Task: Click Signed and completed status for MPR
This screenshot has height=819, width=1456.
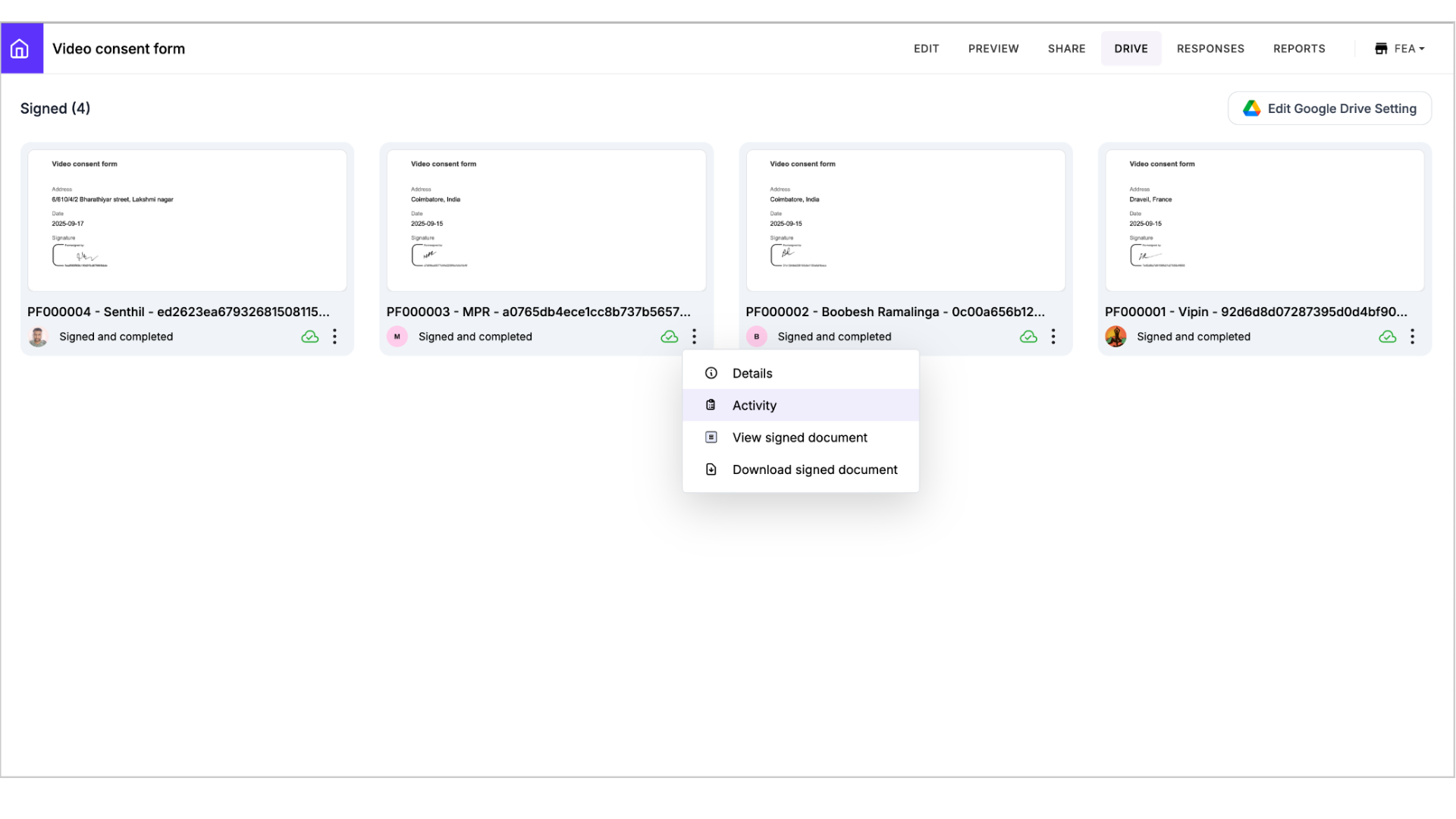Action: click(x=475, y=337)
